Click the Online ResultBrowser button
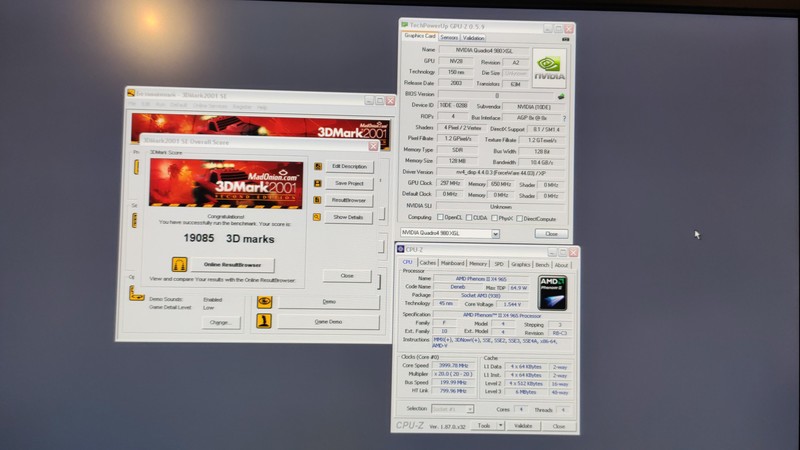 [232, 265]
